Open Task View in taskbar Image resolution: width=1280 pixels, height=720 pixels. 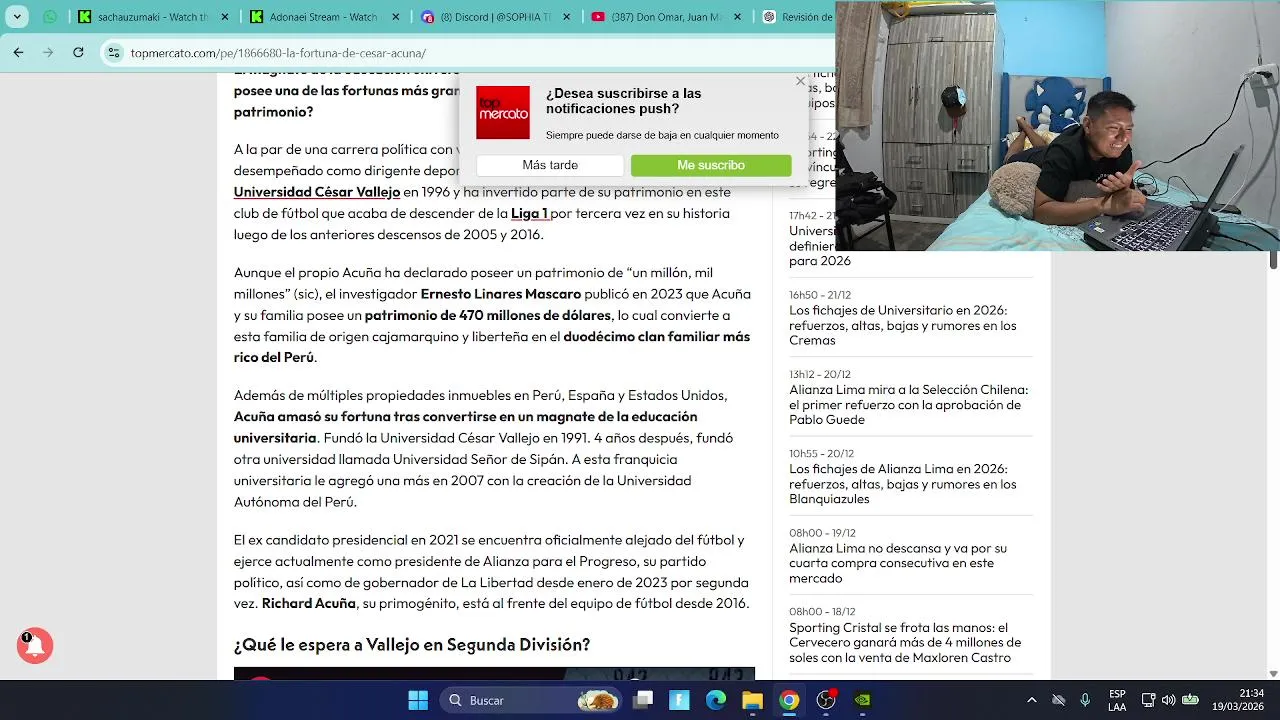[x=643, y=700]
